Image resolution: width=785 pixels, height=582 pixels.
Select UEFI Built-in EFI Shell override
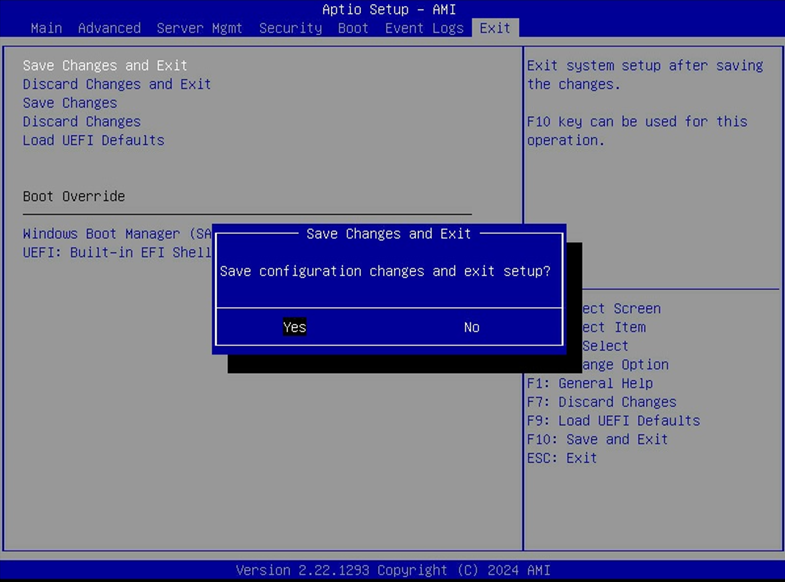click(x=117, y=252)
